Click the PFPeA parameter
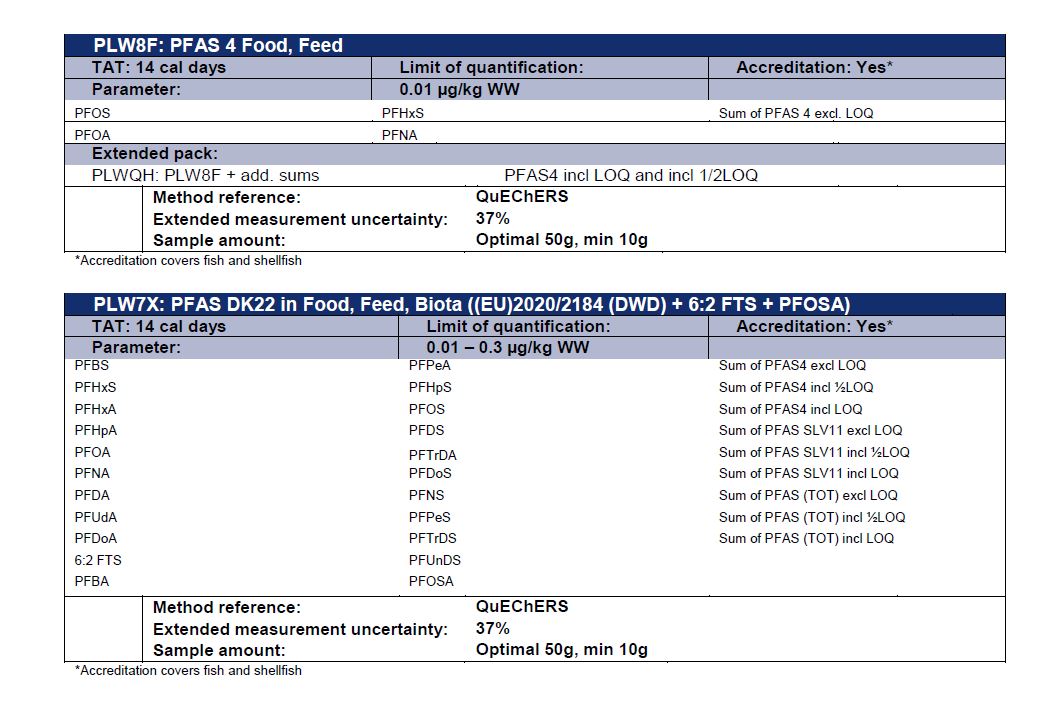 click(x=429, y=365)
